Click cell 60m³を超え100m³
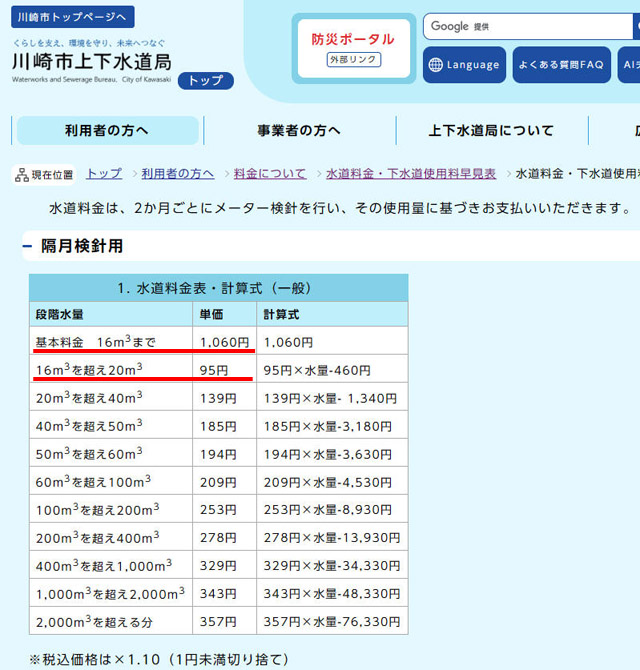The image size is (640, 670). (111, 481)
